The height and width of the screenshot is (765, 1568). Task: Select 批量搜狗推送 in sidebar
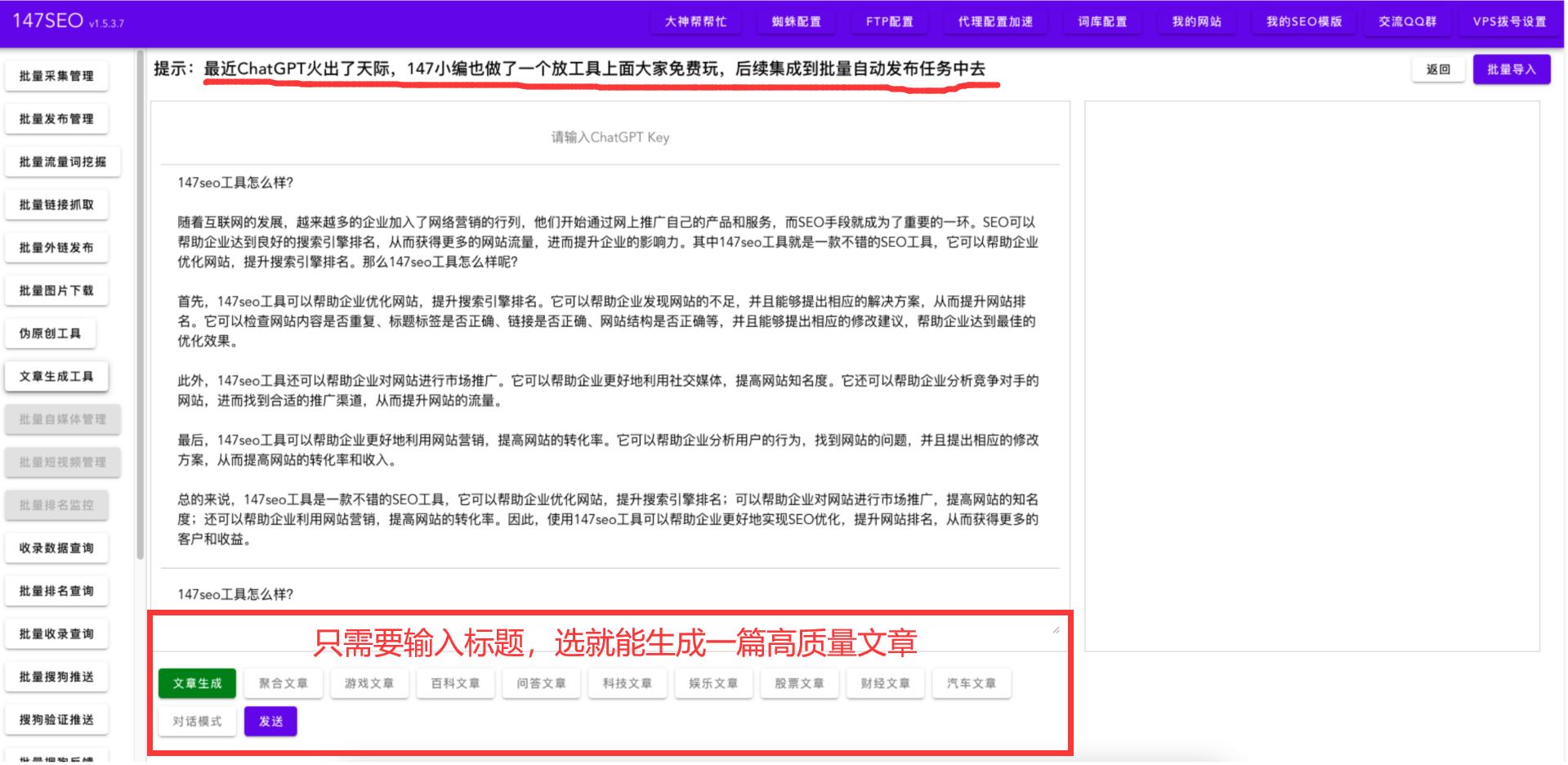coord(57,676)
